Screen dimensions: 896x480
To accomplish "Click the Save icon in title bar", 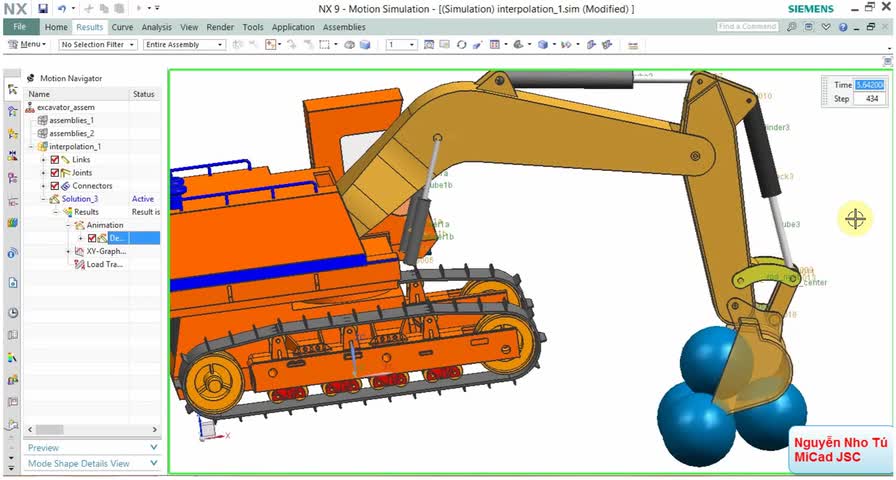I will click(43, 9).
